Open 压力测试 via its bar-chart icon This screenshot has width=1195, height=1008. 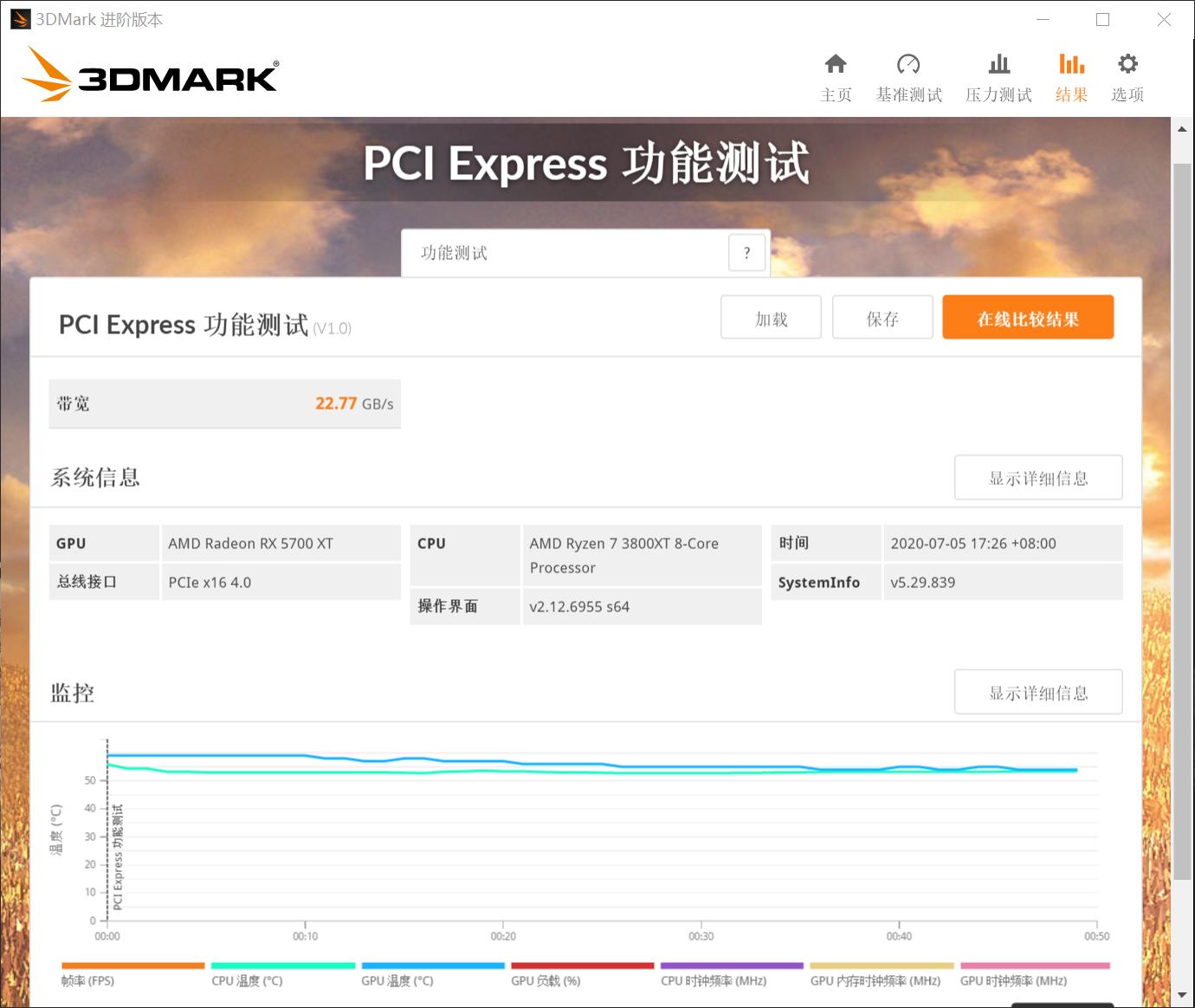point(998,64)
